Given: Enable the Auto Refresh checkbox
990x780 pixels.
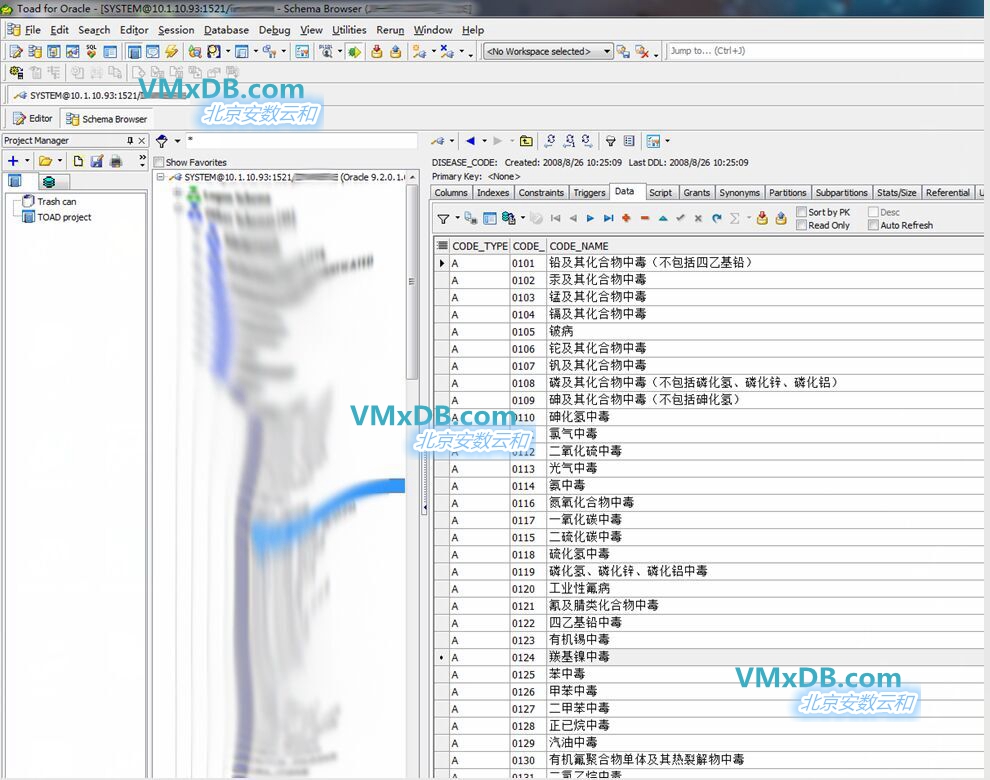Looking at the screenshot, I should pyautogui.click(x=873, y=225).
